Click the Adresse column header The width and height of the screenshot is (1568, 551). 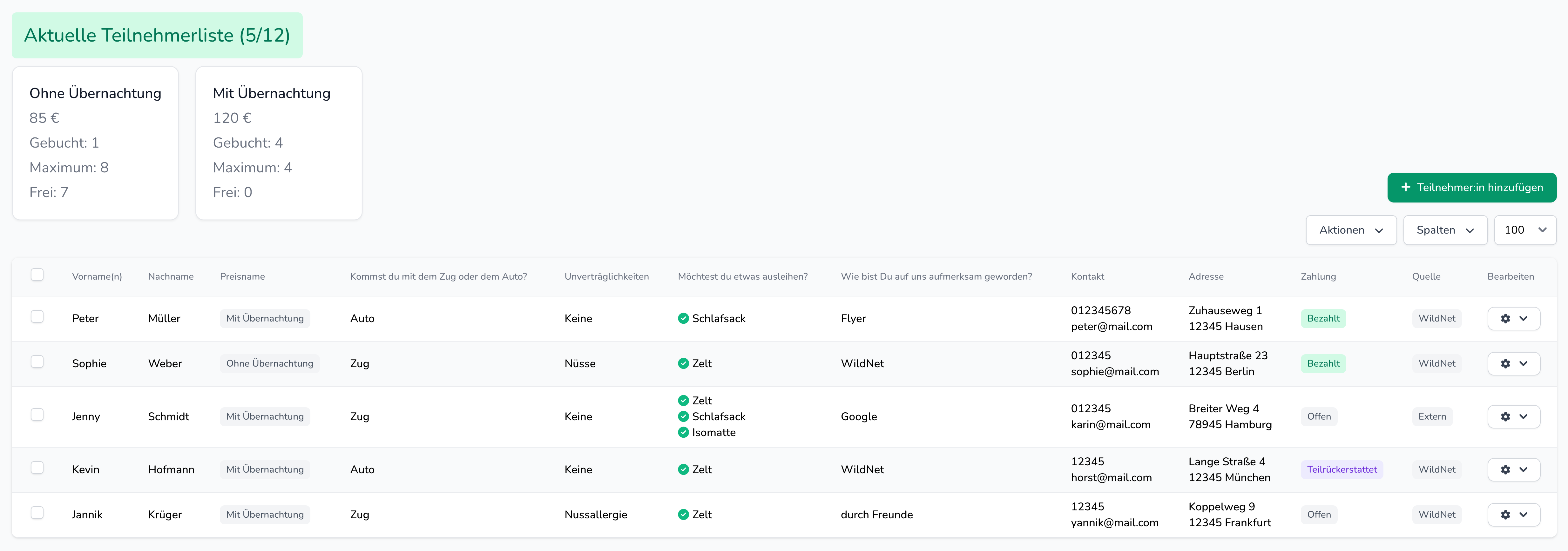(x=1206, y=277)
